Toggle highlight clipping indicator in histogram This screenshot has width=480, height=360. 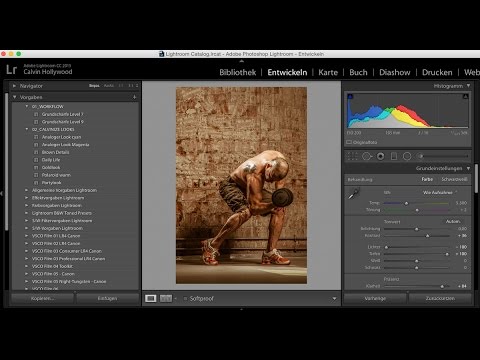pyautogui.click(x=465, y=97)
